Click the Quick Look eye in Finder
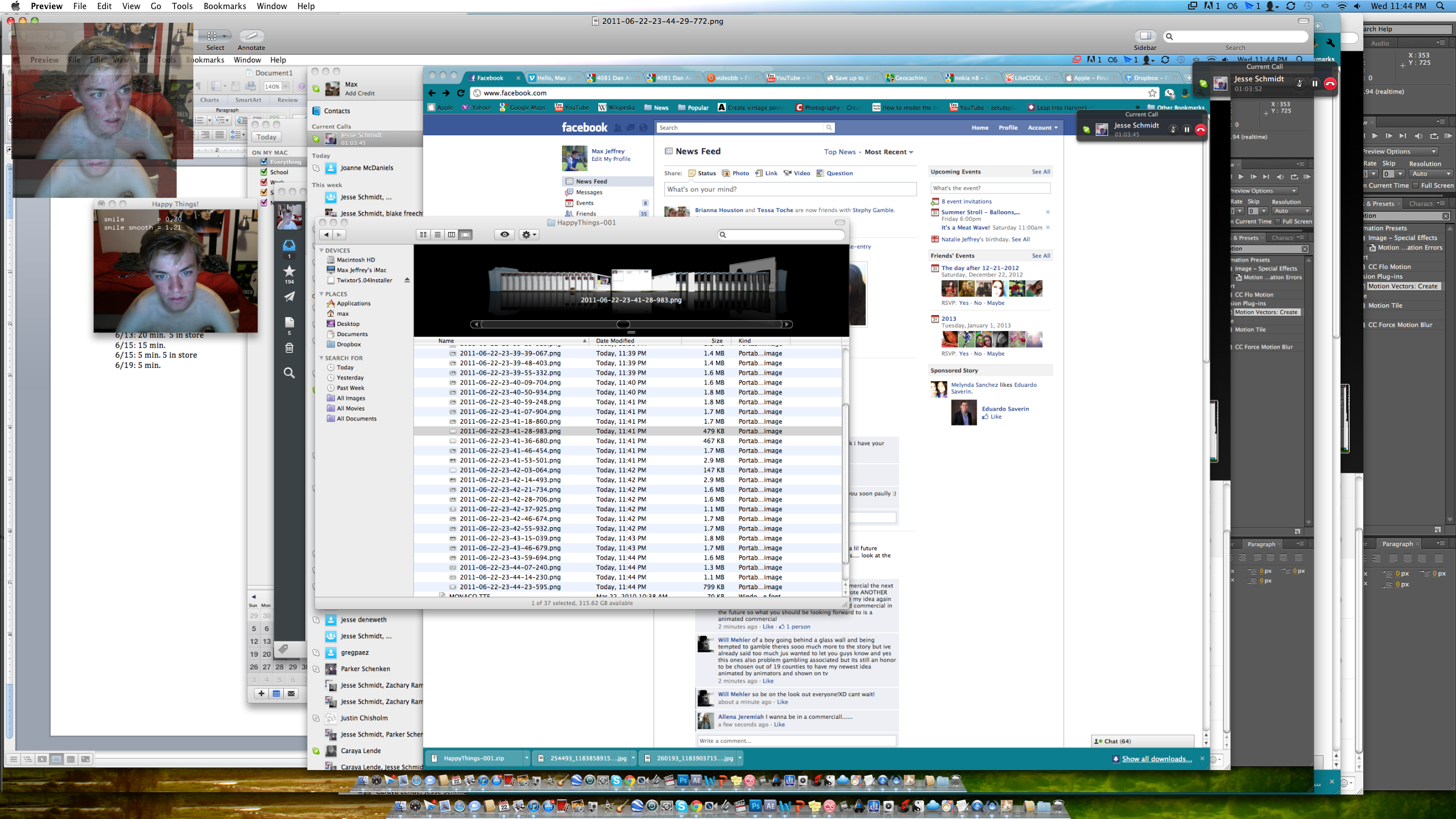Image resolution: width=1456 pixels, height=819 pixels. pos(504,234)
